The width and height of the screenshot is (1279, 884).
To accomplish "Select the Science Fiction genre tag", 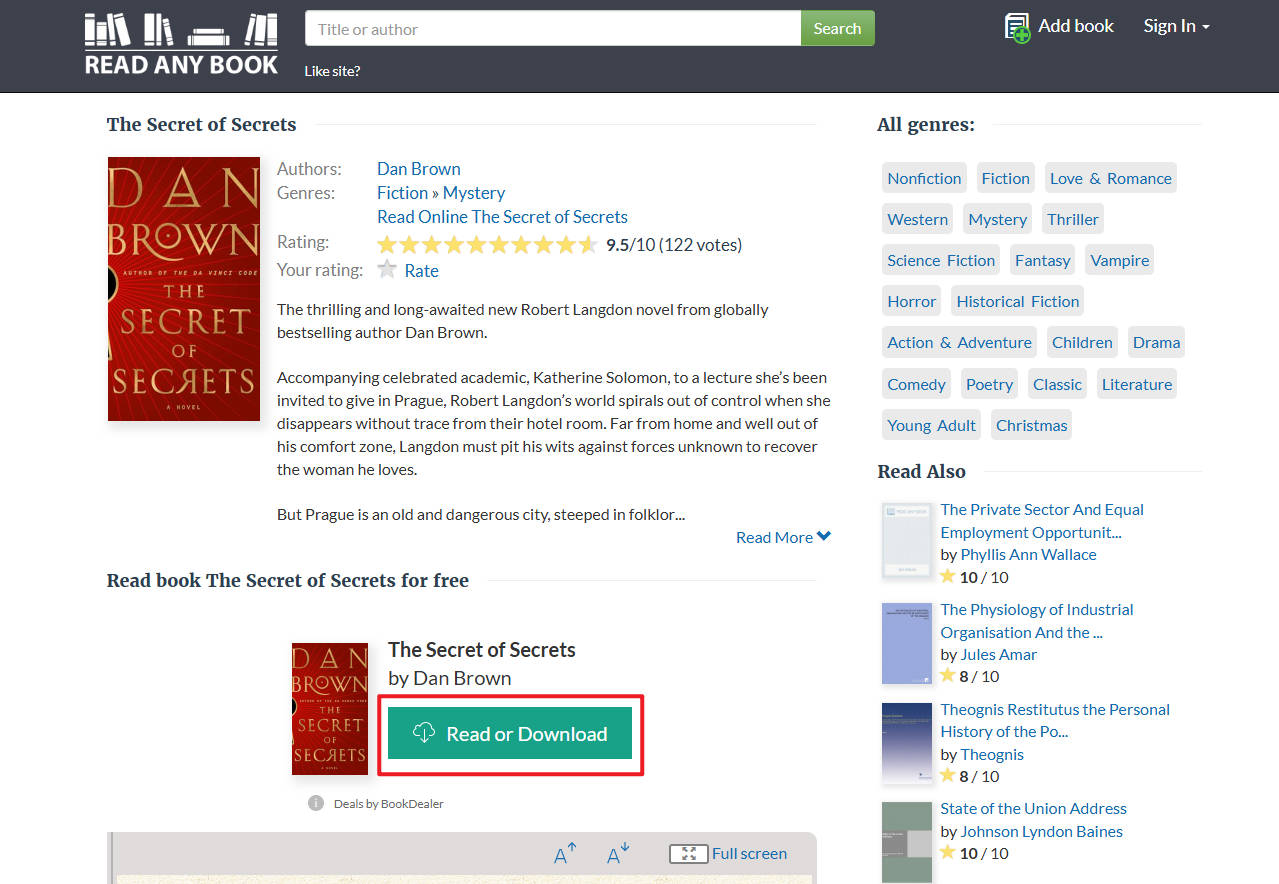I will pos(941,260).
